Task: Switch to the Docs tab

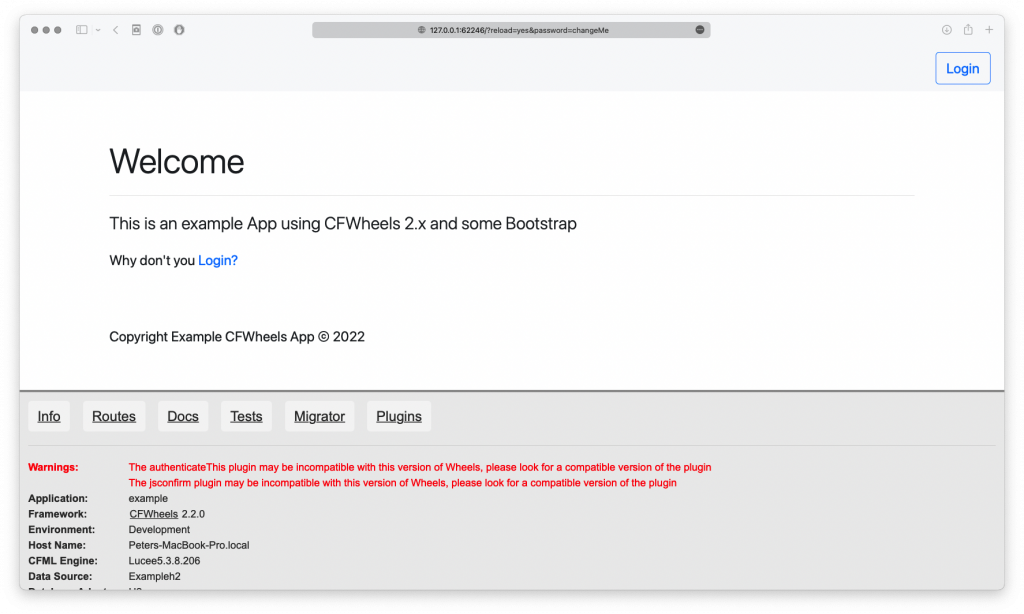Action: [183, 416]
